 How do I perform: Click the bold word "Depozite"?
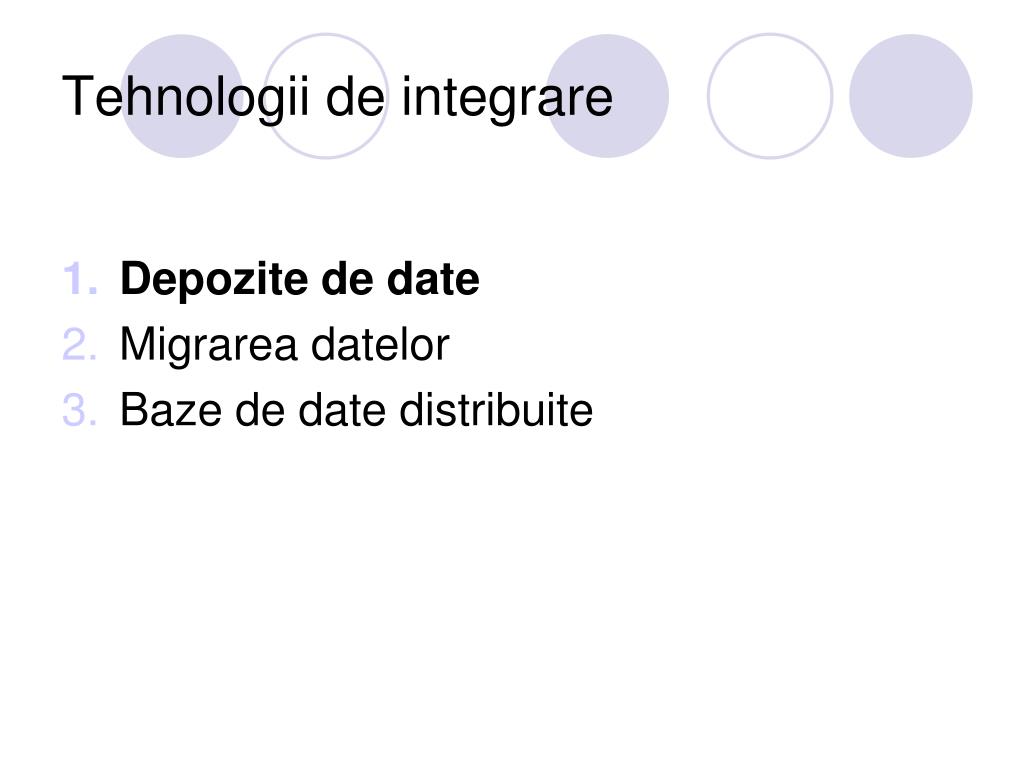coord(215,280)
